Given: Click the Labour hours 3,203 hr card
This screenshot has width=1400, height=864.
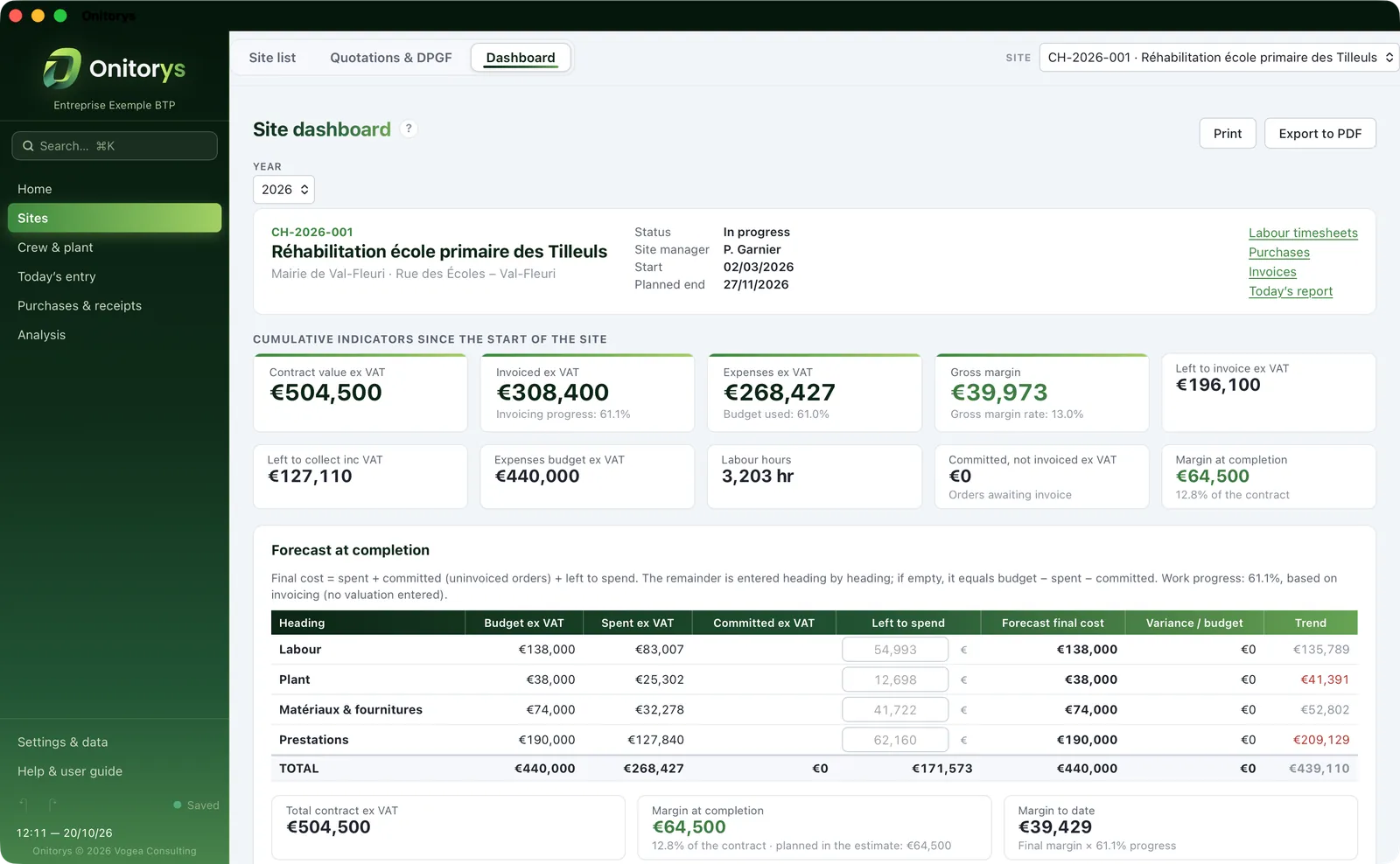Looking at the screenshot, I should click(x=815, y=477).
